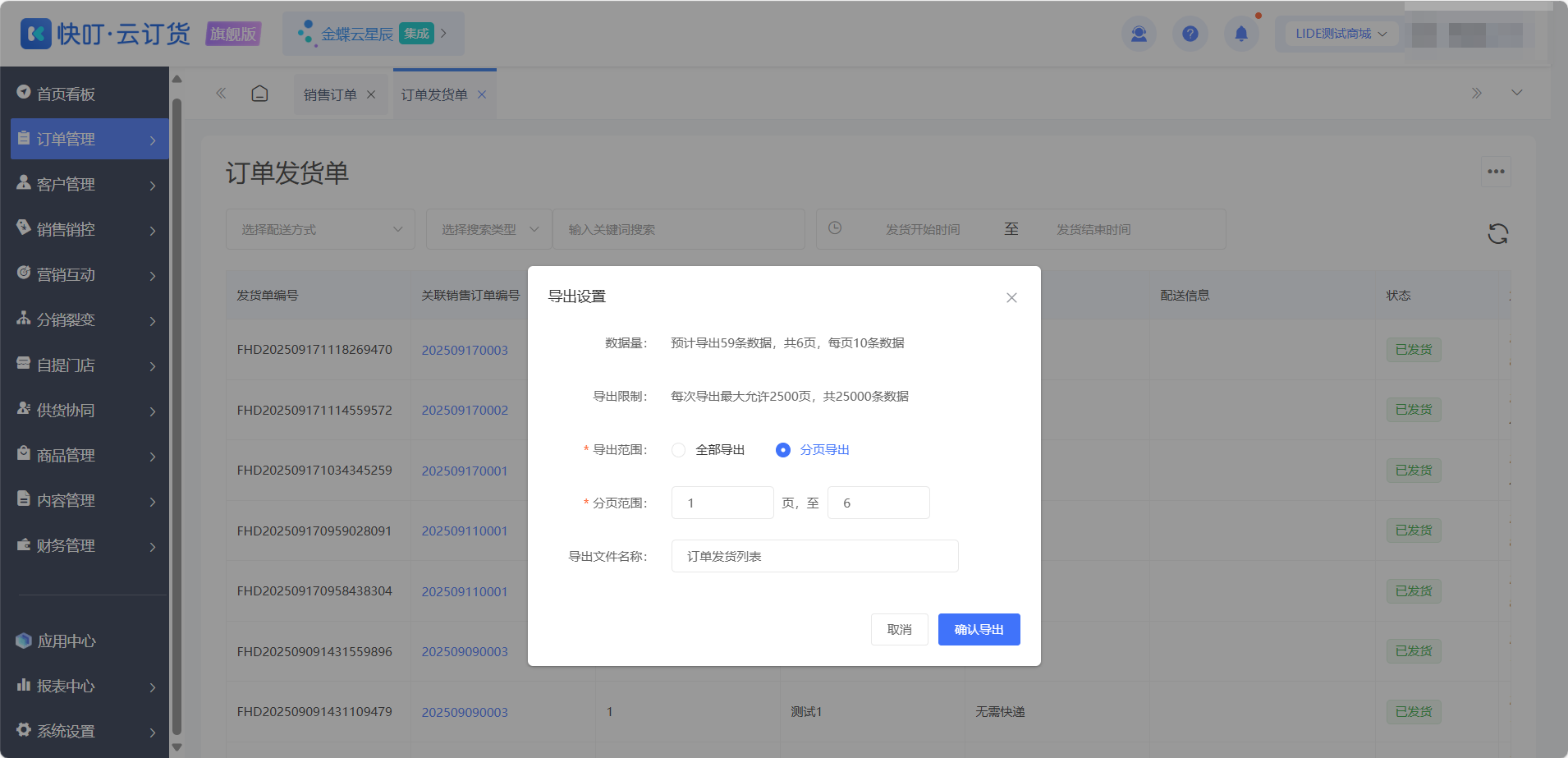Click the 销售销控 tag icon
The image size is (1568, 758).
24,227
